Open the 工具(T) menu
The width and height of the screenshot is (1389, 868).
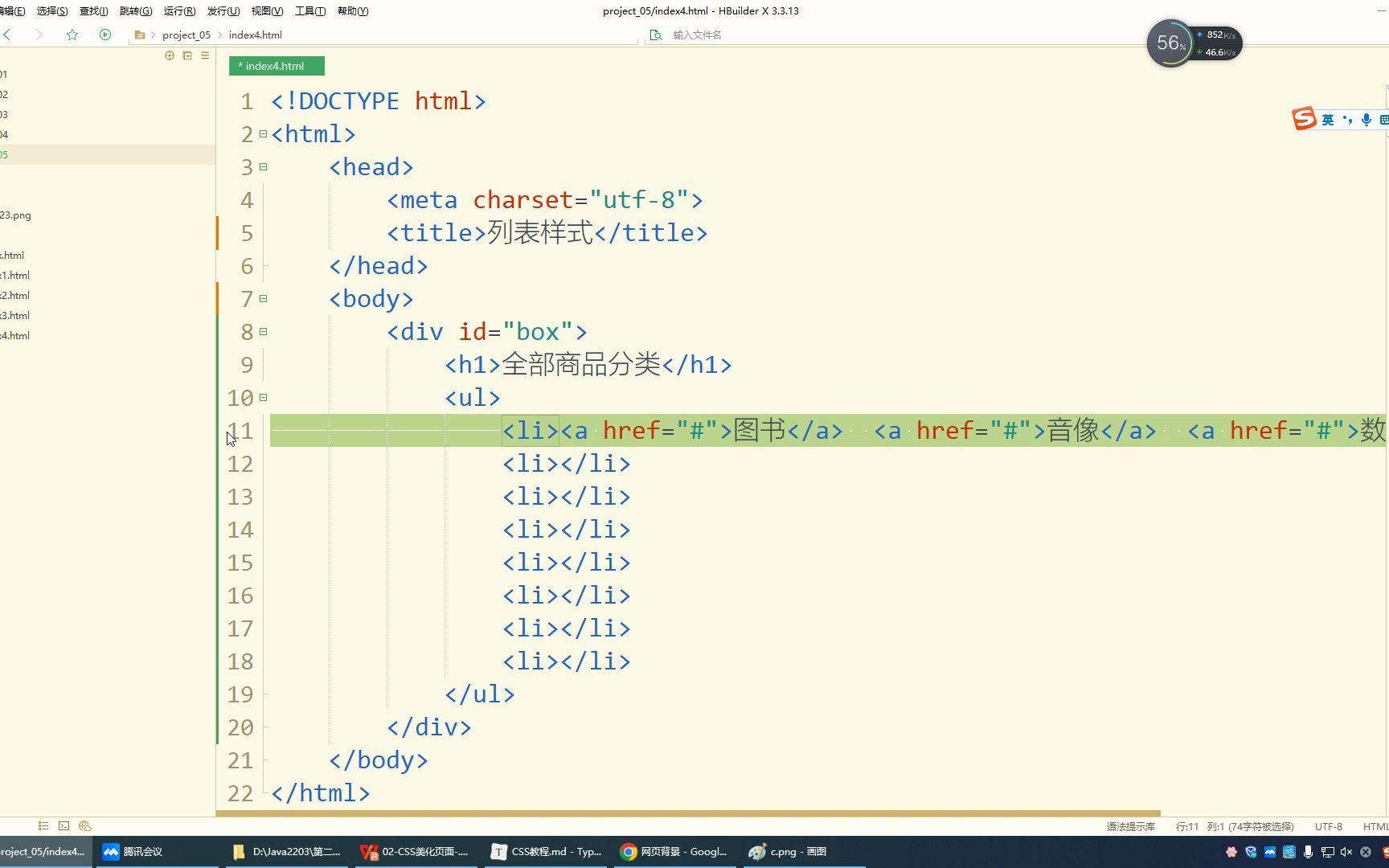[x=310, y=11]
